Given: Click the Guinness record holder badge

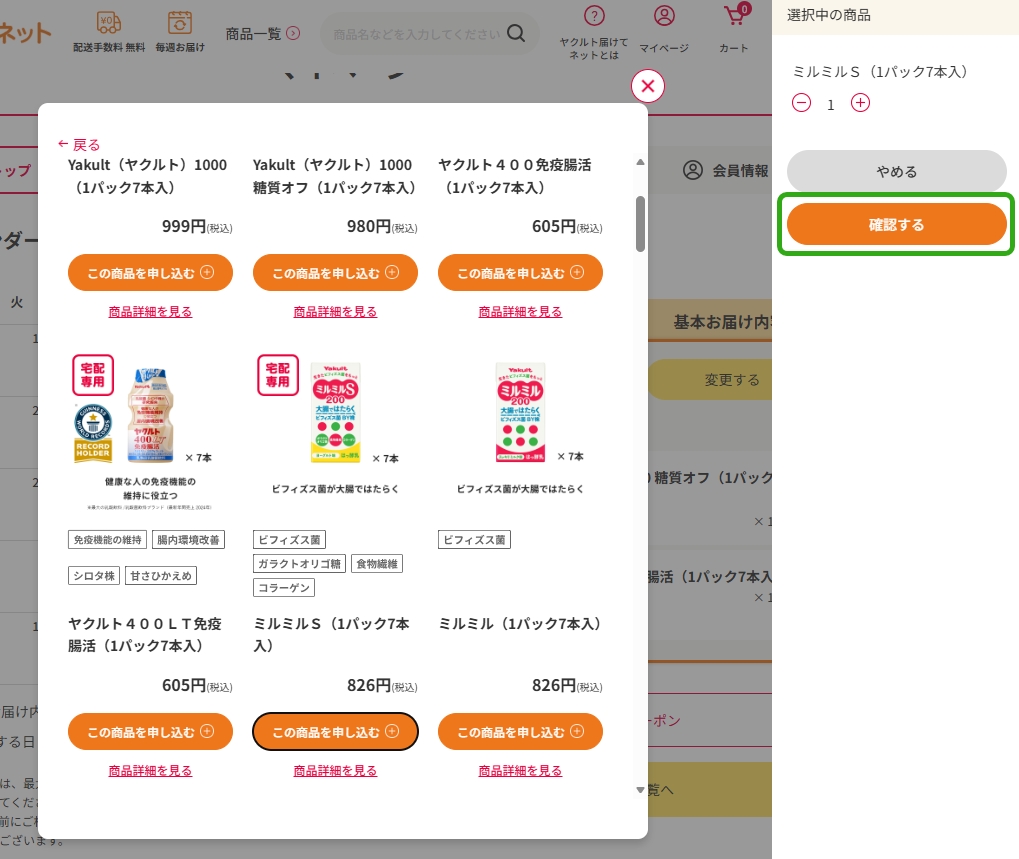Looking at the screenshot, I should (x=92, y=433).
